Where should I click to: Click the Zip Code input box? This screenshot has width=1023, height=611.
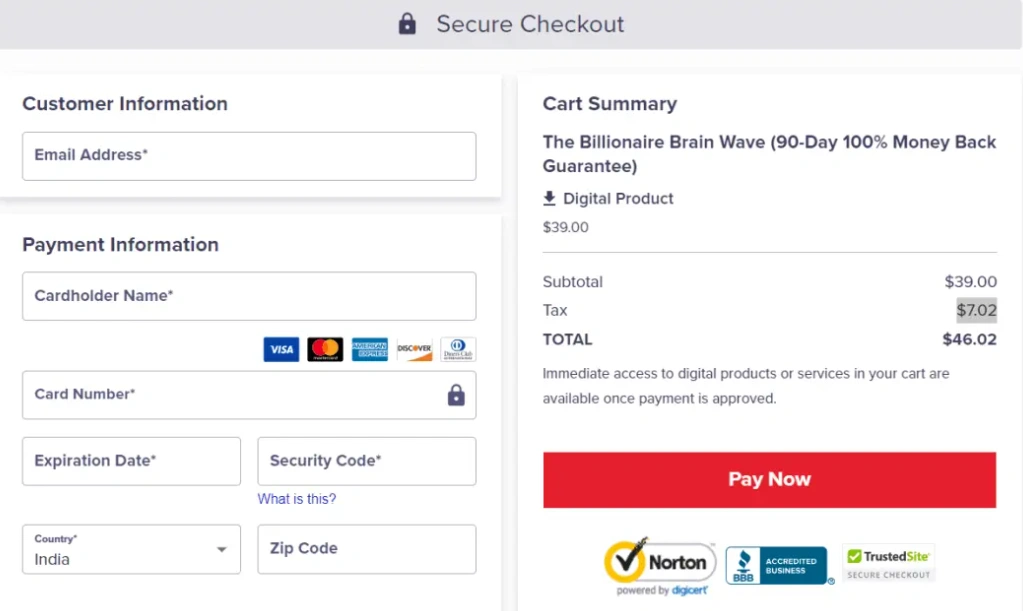[366, 549]
